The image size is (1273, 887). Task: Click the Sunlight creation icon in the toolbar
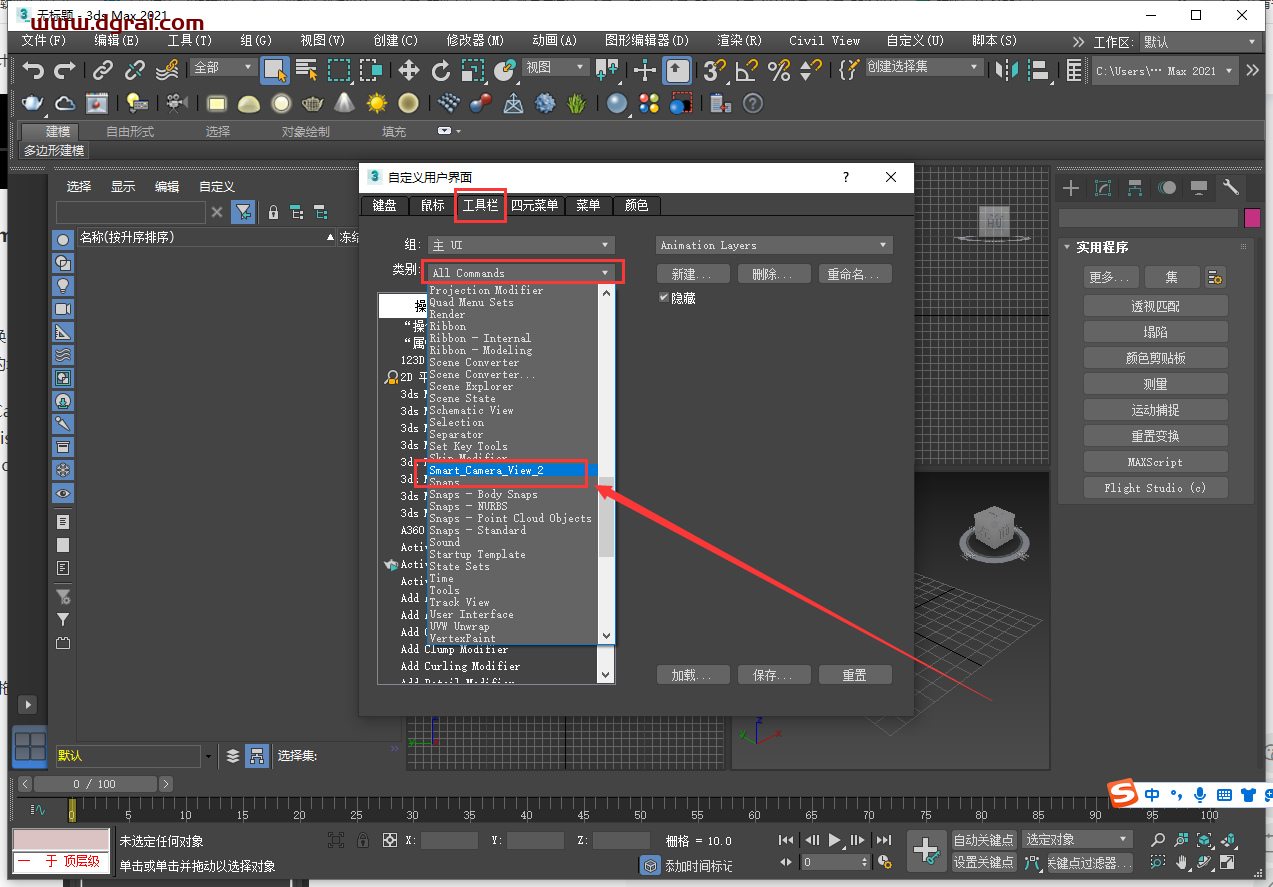[377, 103]
